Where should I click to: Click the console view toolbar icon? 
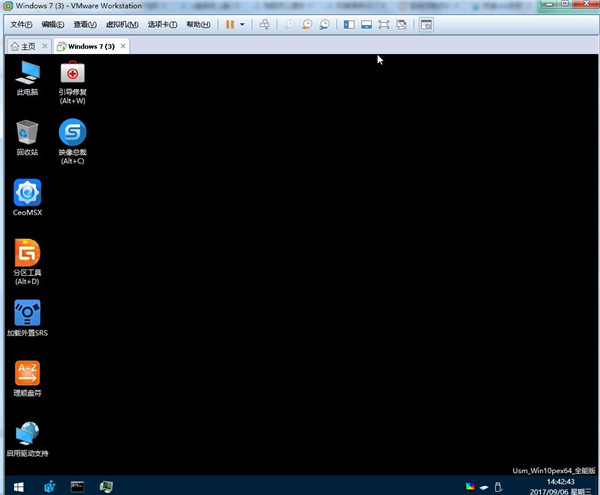[426, 24]
